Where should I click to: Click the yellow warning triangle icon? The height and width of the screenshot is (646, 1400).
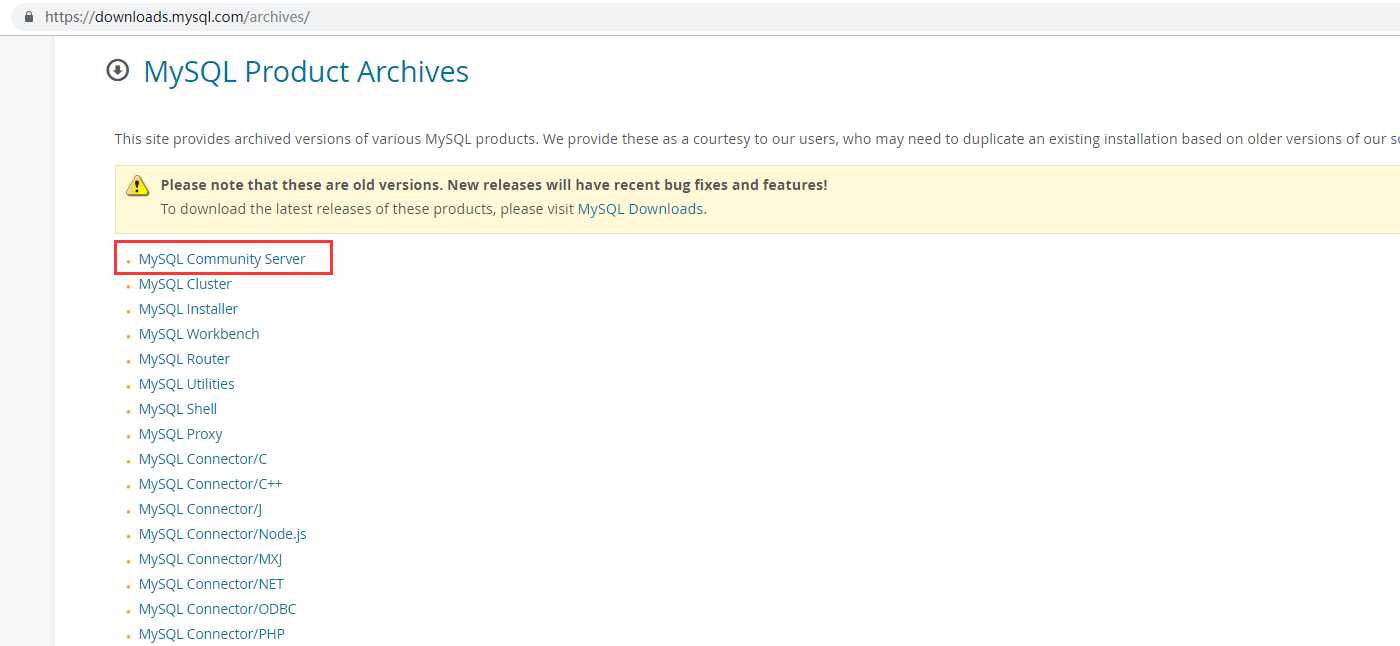coord(137,186)
